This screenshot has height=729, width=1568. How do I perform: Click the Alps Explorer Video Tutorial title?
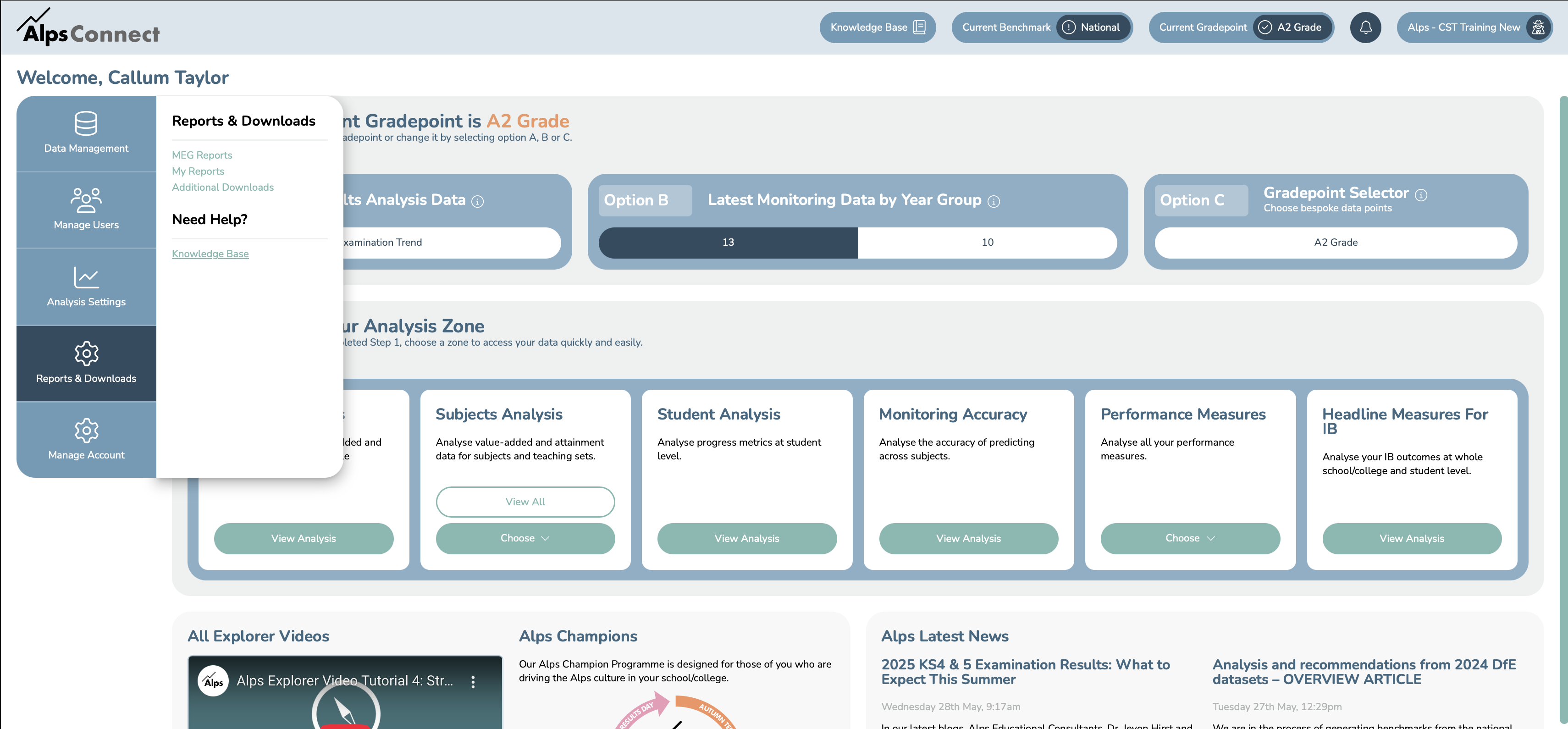344,681
